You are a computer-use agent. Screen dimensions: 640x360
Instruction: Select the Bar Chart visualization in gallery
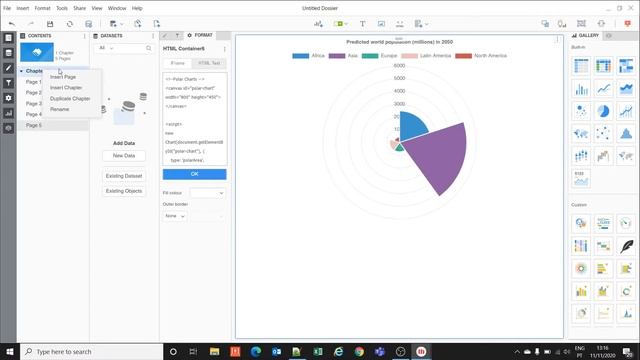click(x=581, y=88)
